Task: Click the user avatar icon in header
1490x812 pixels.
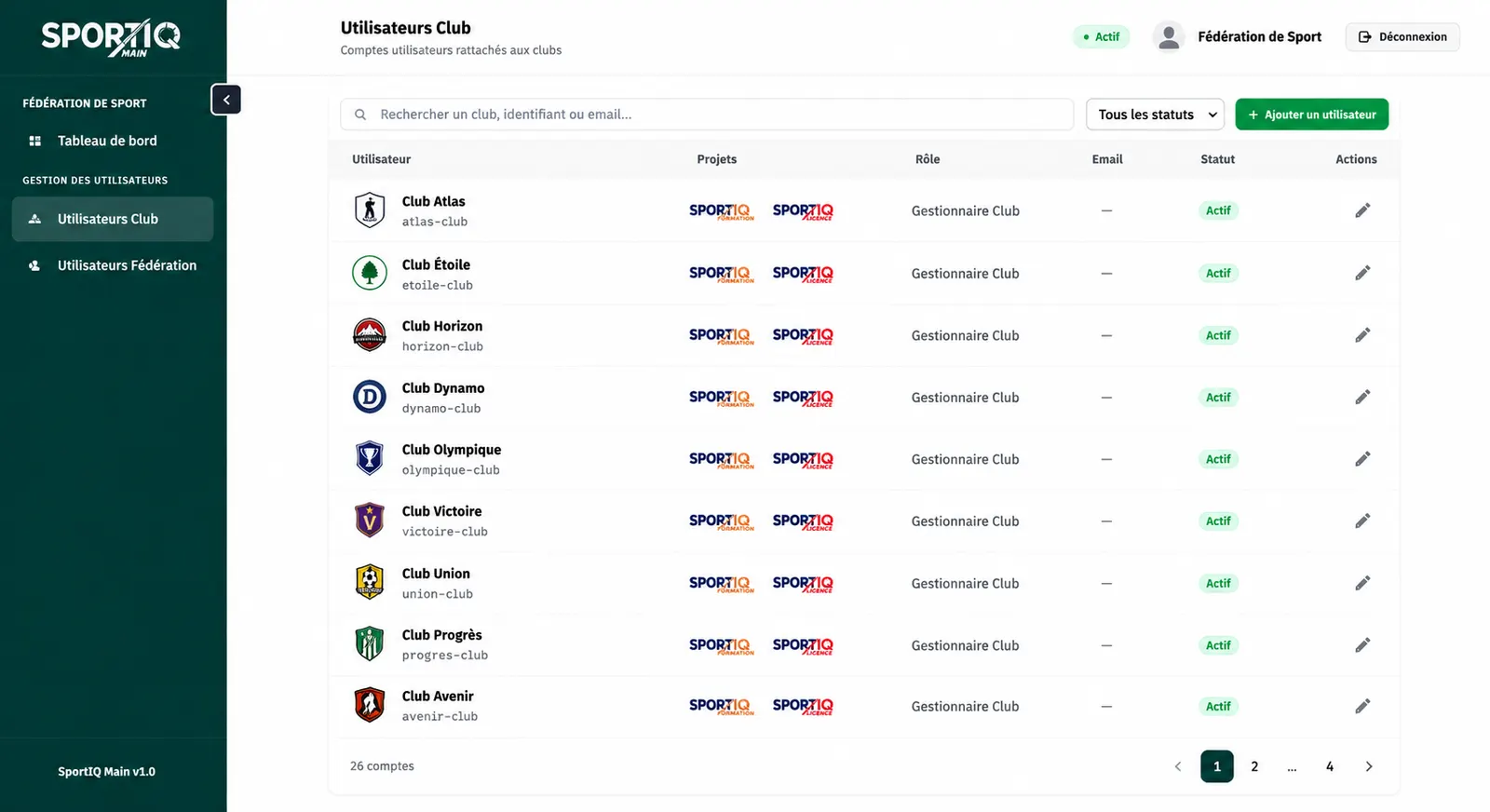Action: point(1168,36)
